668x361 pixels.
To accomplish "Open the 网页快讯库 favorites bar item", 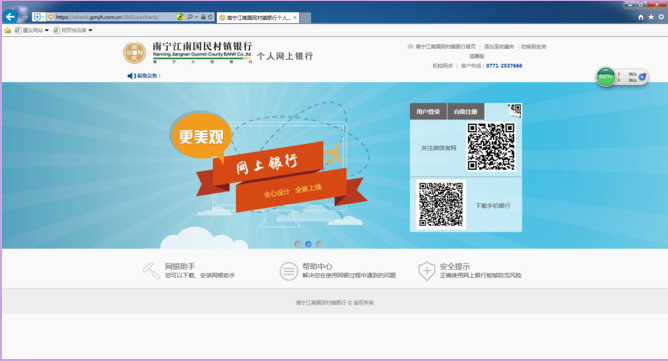I will coord(73,30).
